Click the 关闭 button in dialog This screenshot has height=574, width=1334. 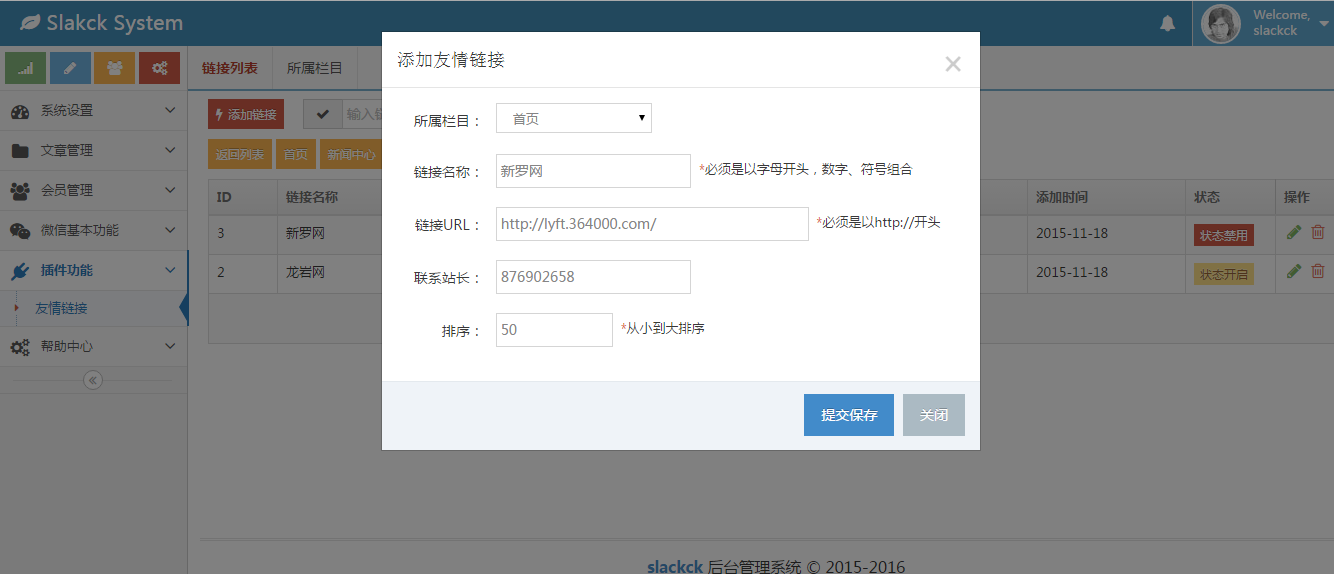tap(933, 415)
